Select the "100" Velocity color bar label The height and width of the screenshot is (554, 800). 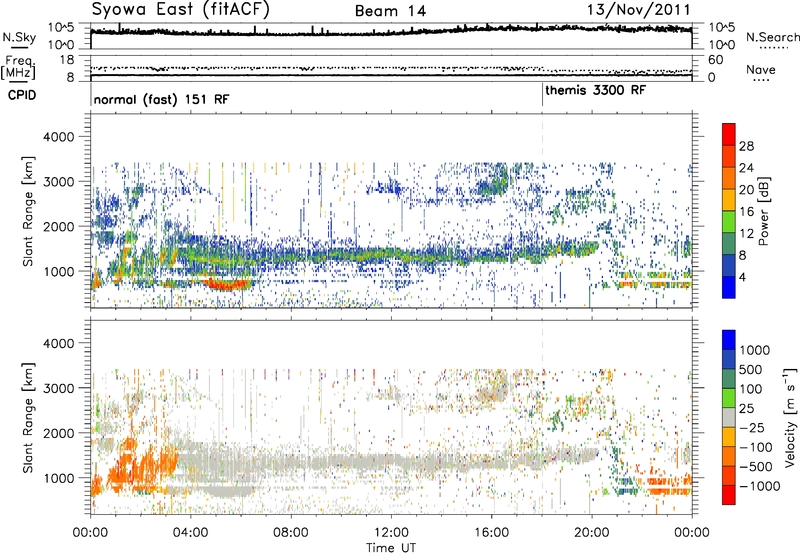750,389
